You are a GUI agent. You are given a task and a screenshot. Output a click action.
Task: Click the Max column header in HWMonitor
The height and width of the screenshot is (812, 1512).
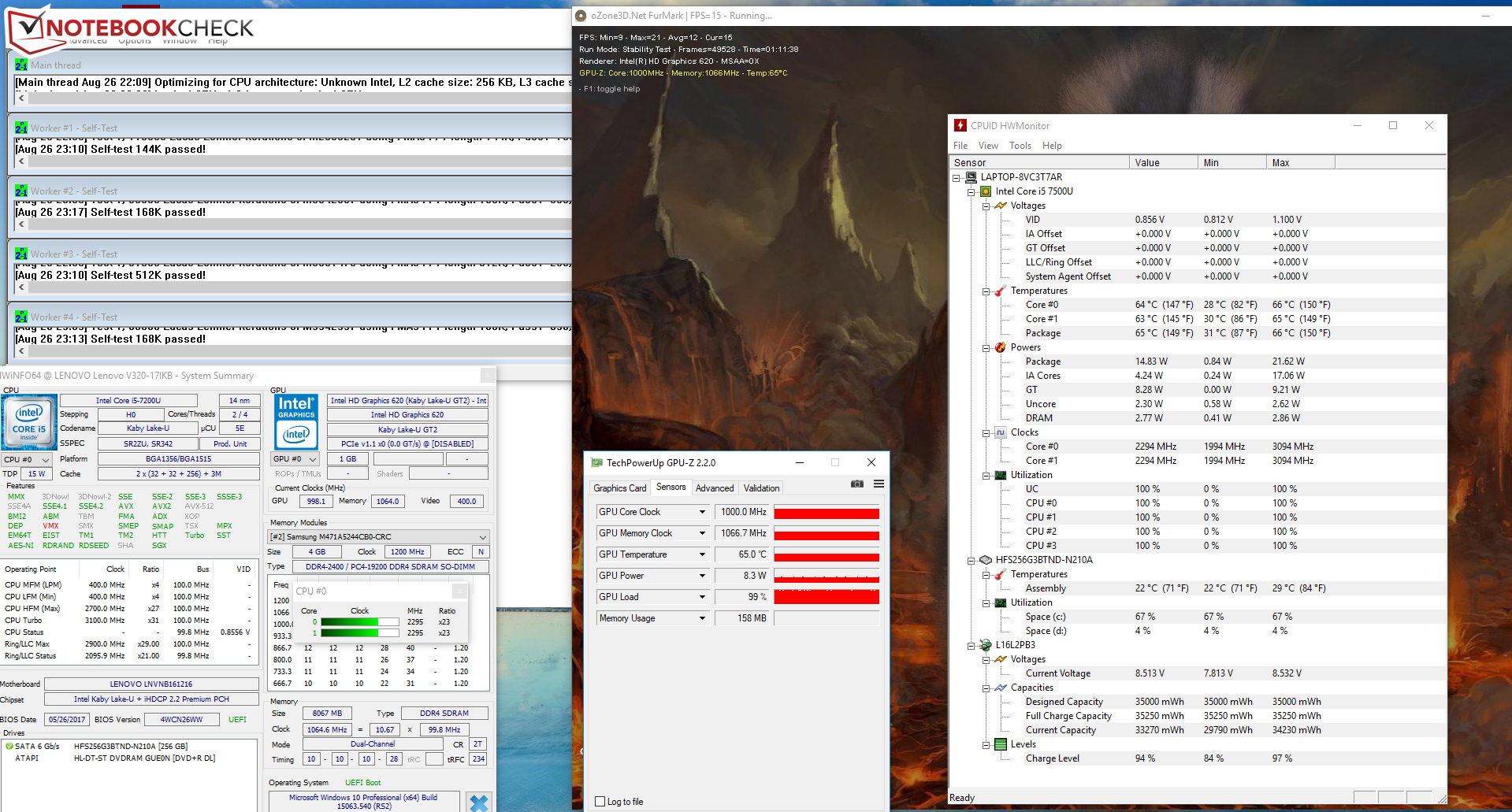(x=1301, y=163)
